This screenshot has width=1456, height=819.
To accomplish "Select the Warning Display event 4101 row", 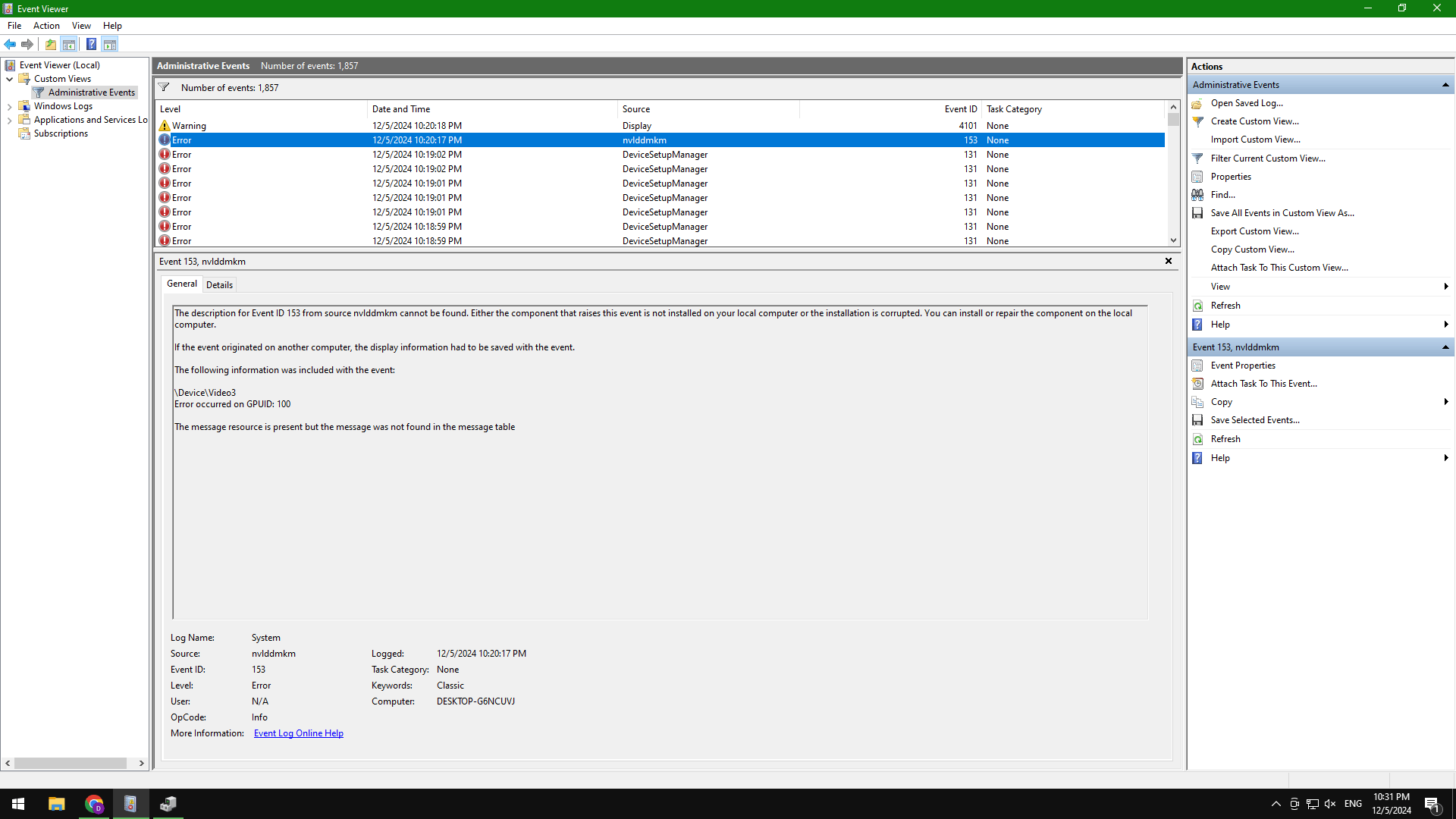I will tap(660, 126).
